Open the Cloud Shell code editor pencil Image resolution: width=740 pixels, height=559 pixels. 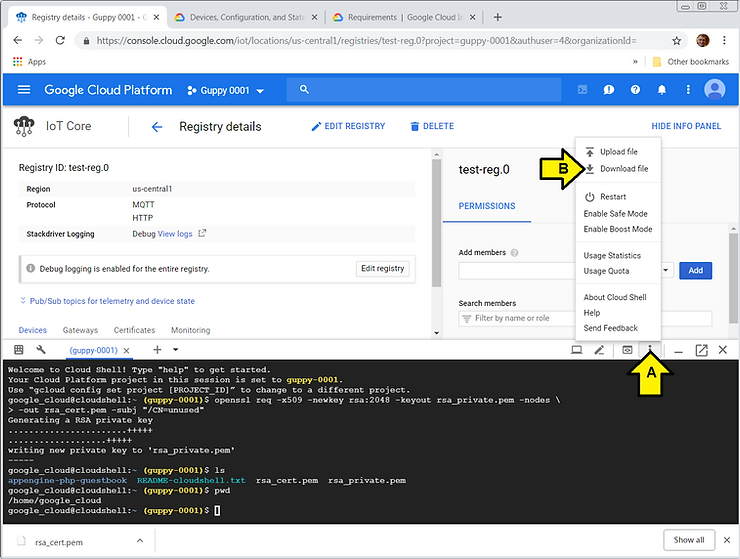pyautogui.click(x=600, y=350)
